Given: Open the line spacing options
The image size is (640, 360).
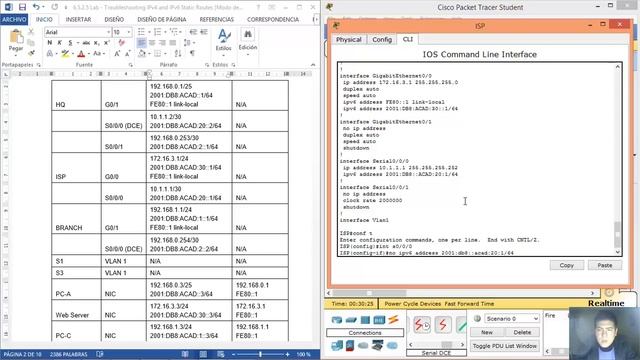Looking at the screenshot, I should pyautogui.click(x=188, y=42).
